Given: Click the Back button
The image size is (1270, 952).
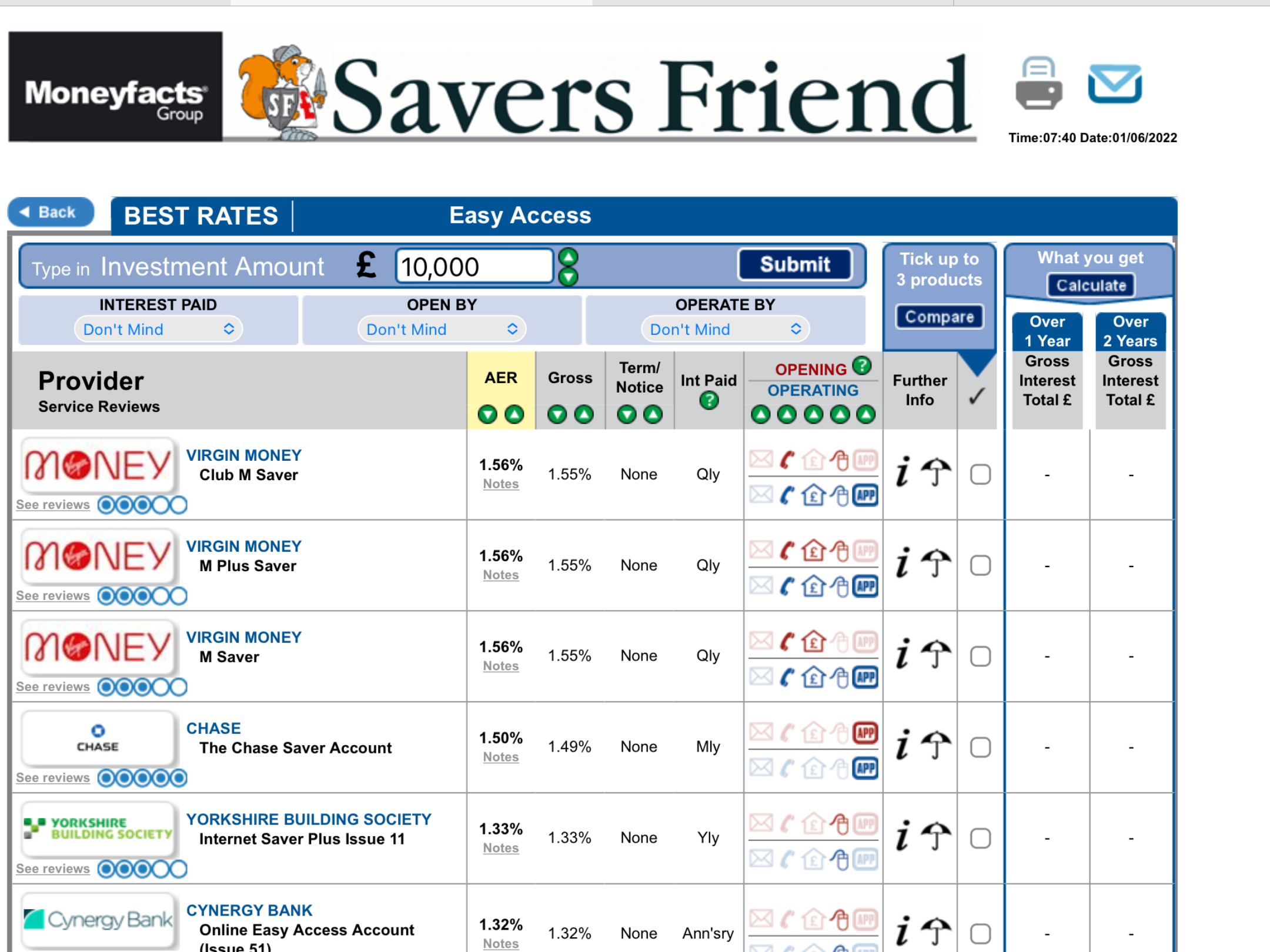Looking at the screenshot, I should (51, 212).
